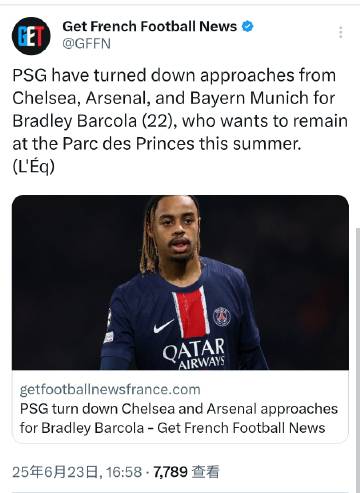The height and width of the screenshot is (493, 360).
Task: Click the Nike swoosh logo on shirt
Action: [163, 327]
